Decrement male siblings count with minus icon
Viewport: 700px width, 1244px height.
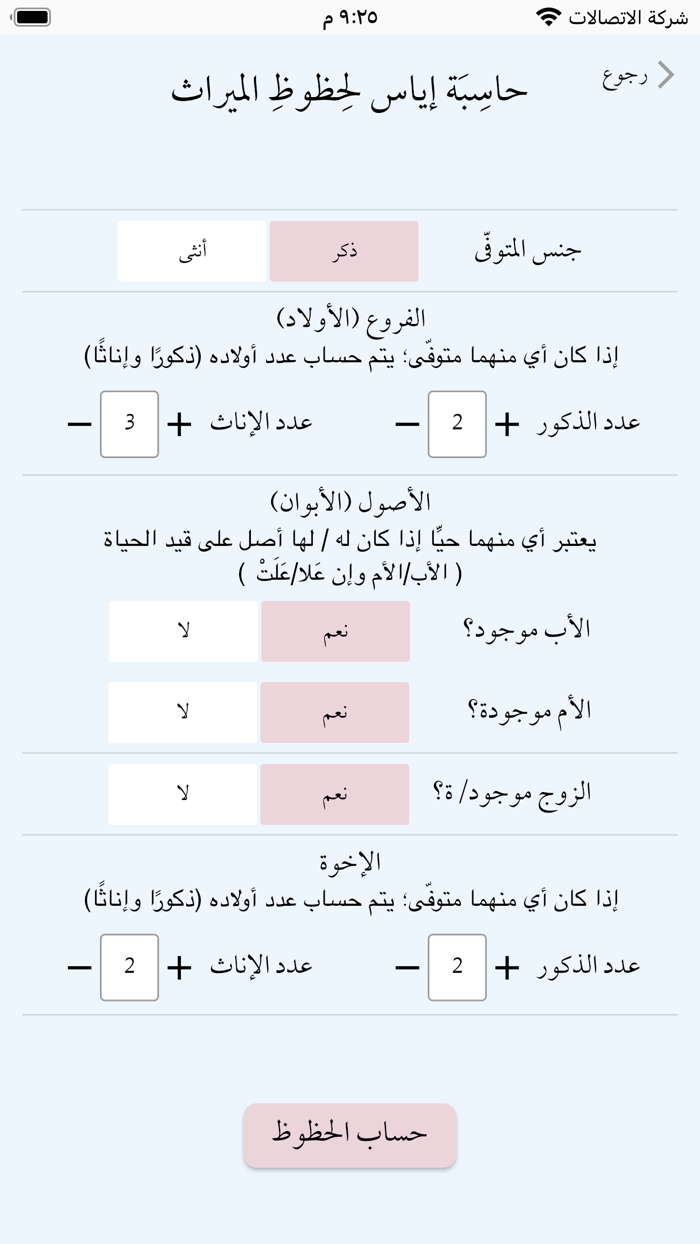(x=405, y=966)
